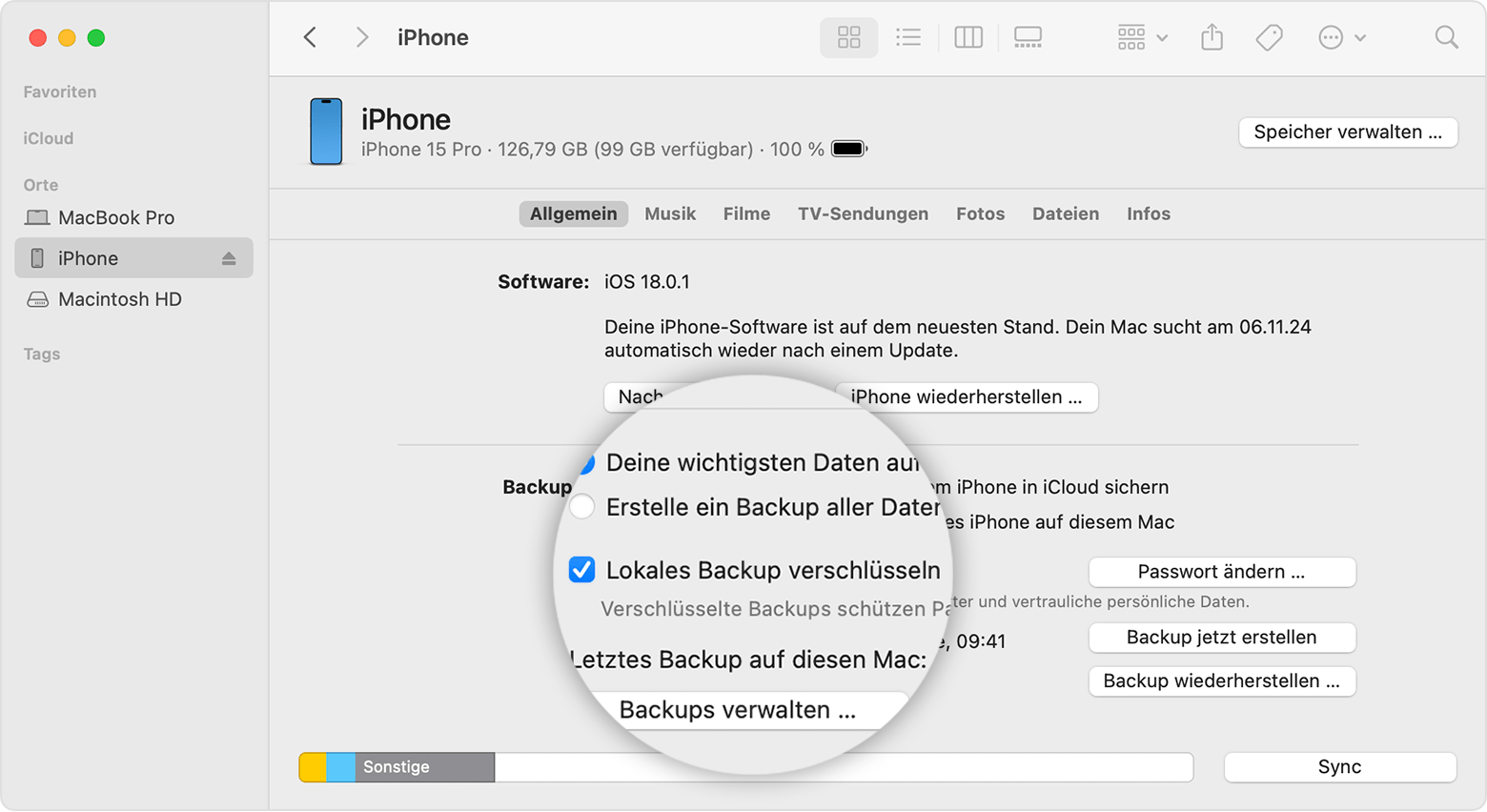Open the Filme tab

(x=746, y=213)
